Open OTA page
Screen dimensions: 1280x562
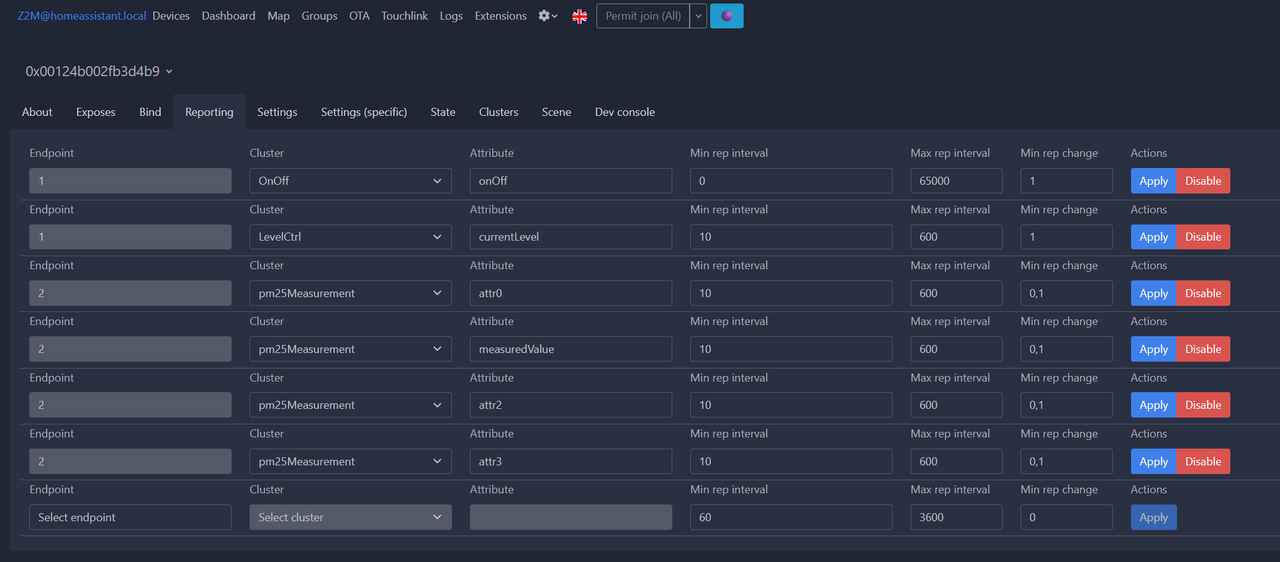point(359,16)
